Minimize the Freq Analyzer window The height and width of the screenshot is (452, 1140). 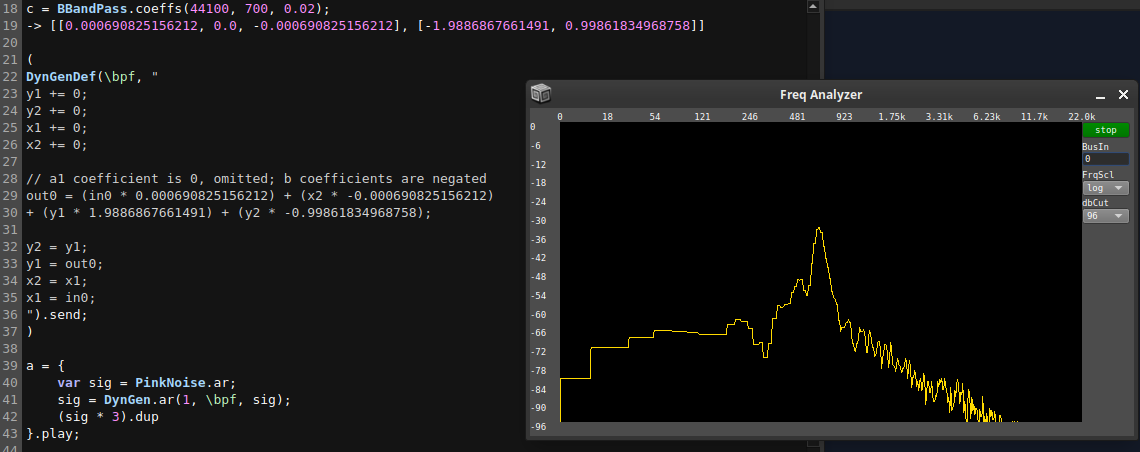[x=1100, y=96]
